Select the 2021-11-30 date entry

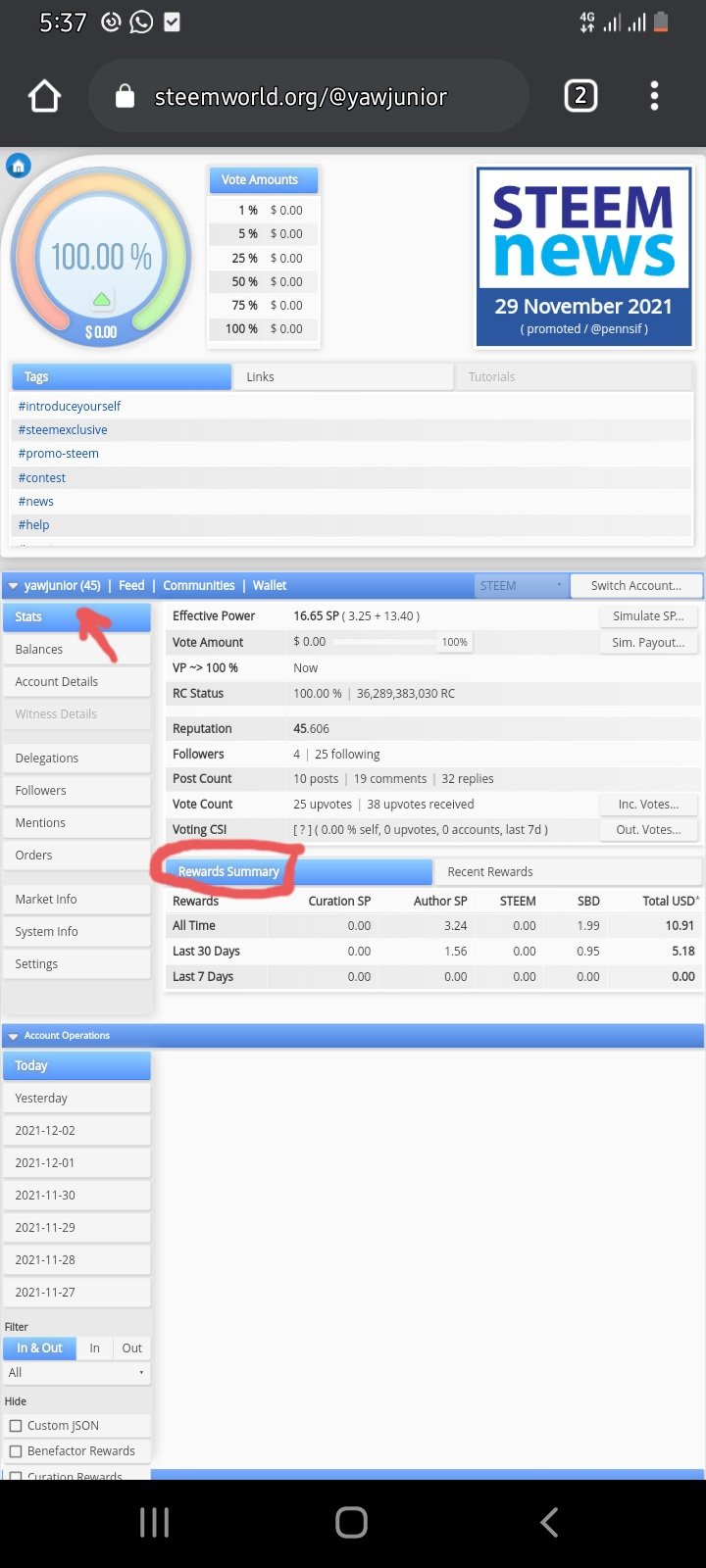click(x=76, y=1195)
